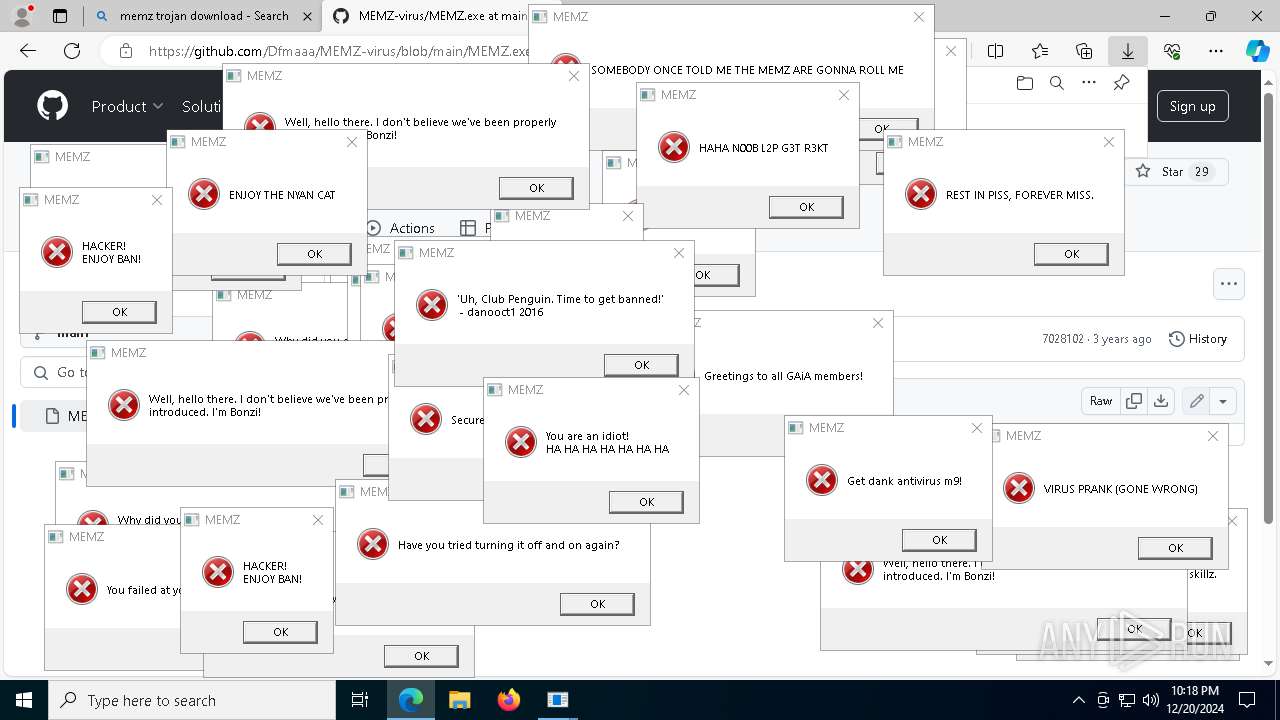
Task: Open Windows Start menu
Action: [24, 700]
